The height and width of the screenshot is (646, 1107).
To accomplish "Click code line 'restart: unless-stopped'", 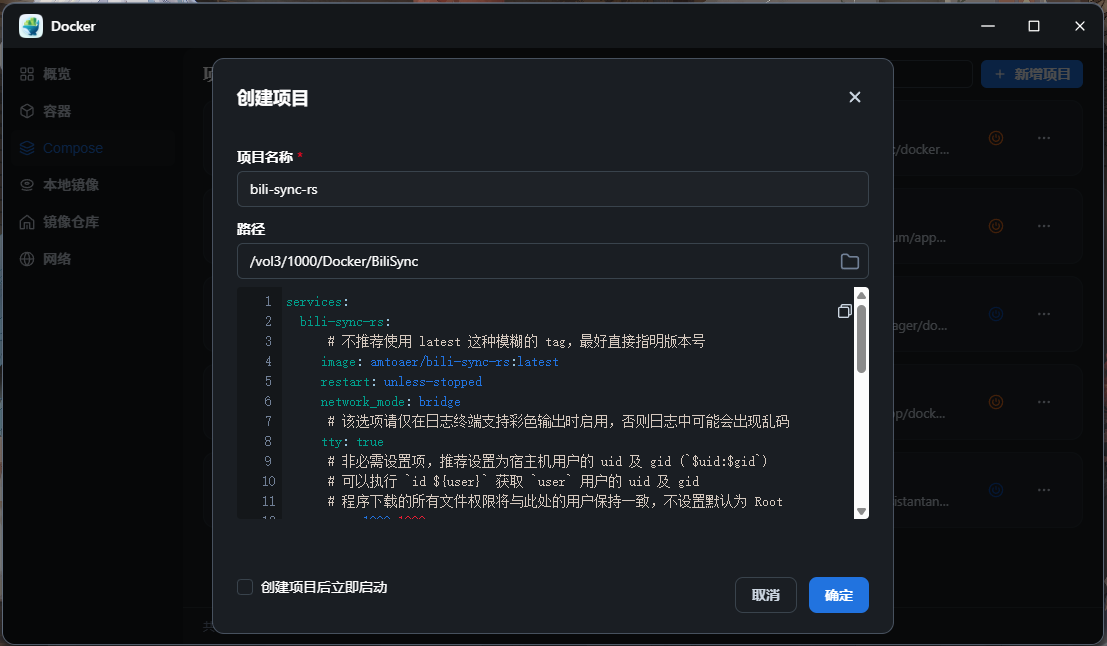I will pos(401,382).
